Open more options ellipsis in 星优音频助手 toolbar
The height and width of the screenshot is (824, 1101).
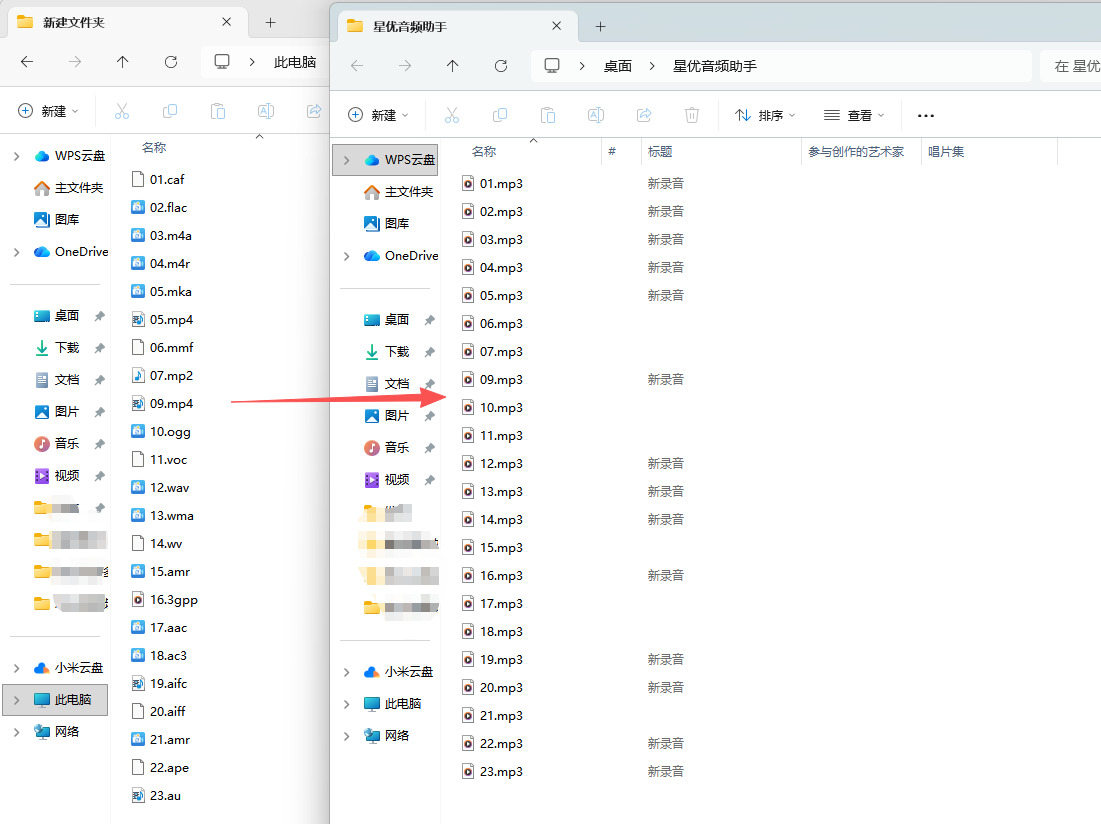coord(925,115)
